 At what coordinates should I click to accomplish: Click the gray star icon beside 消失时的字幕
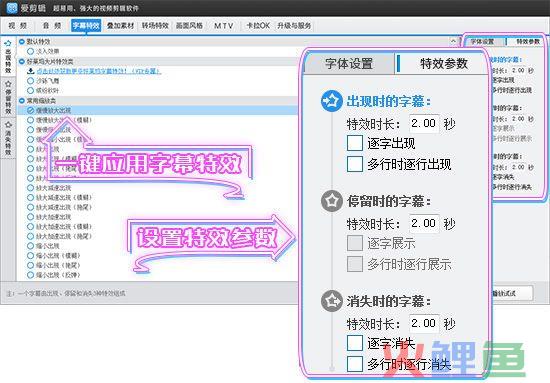331,301
